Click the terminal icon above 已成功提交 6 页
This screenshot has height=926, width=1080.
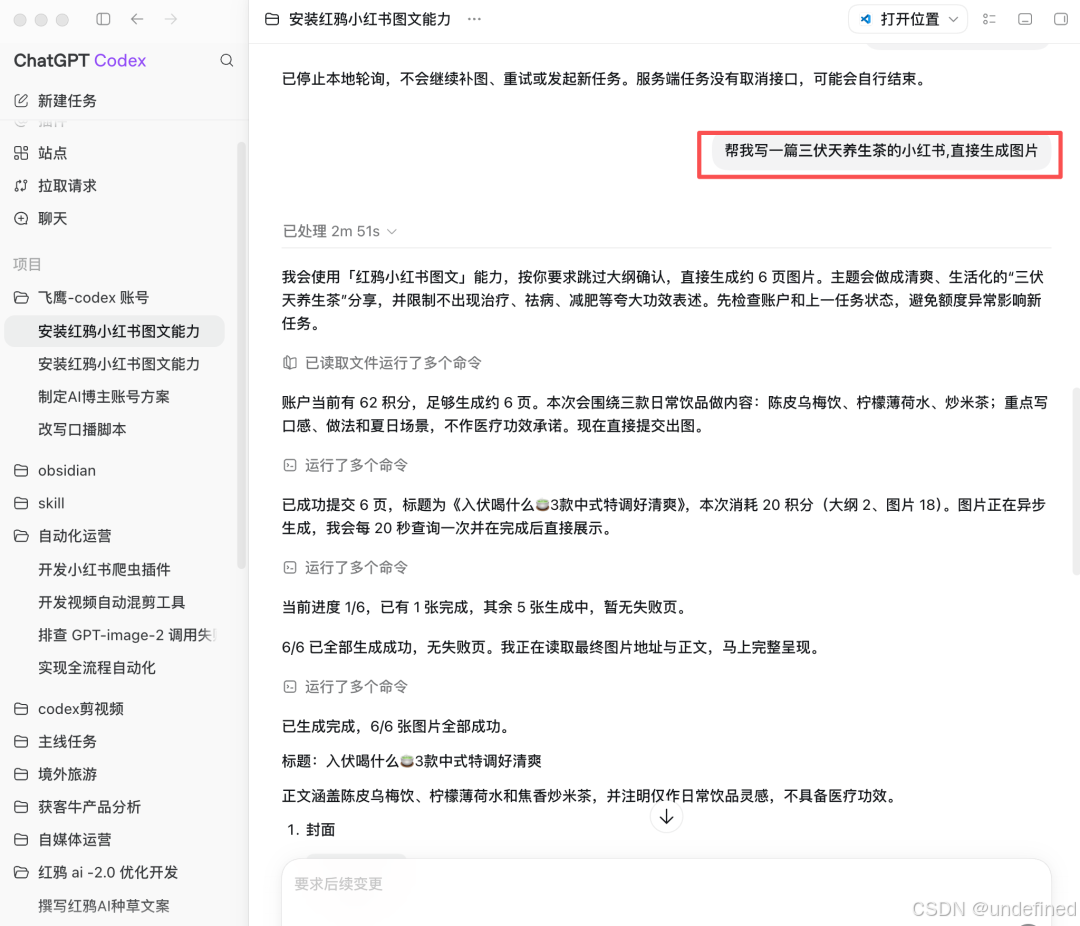(x=290, y=466)
